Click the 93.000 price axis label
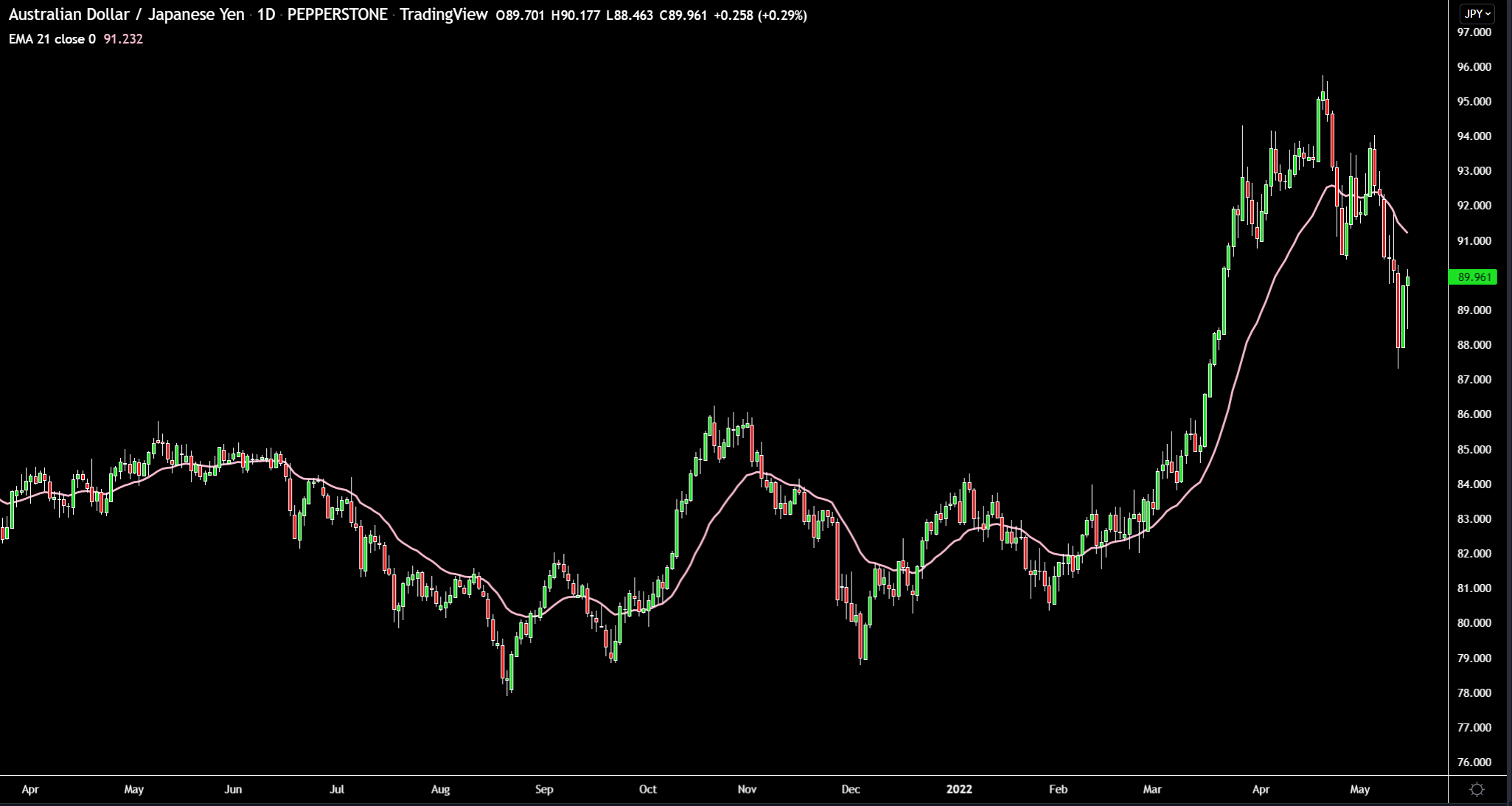This screenshot has height=806, width=1512. (1474, 171)
